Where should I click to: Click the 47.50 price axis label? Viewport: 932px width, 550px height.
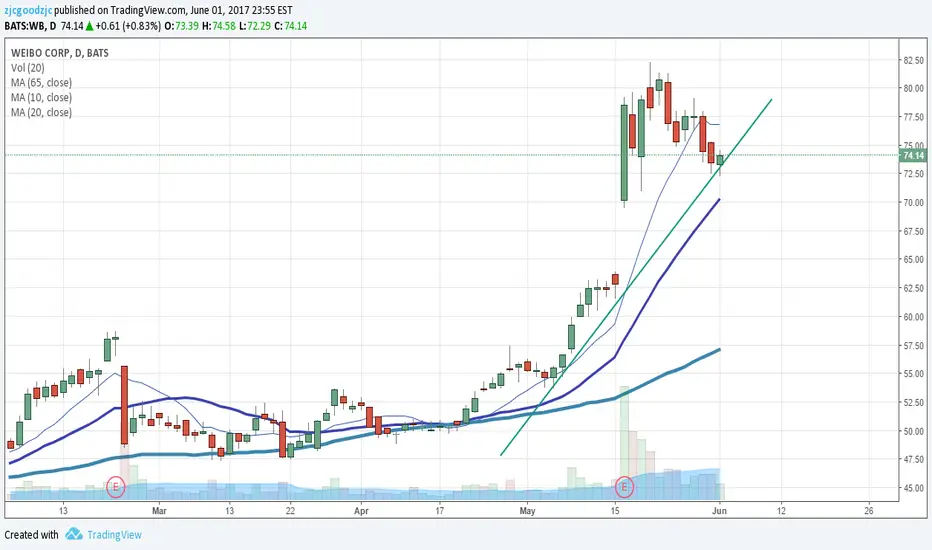pyautogui.click(x=914, y=459)
